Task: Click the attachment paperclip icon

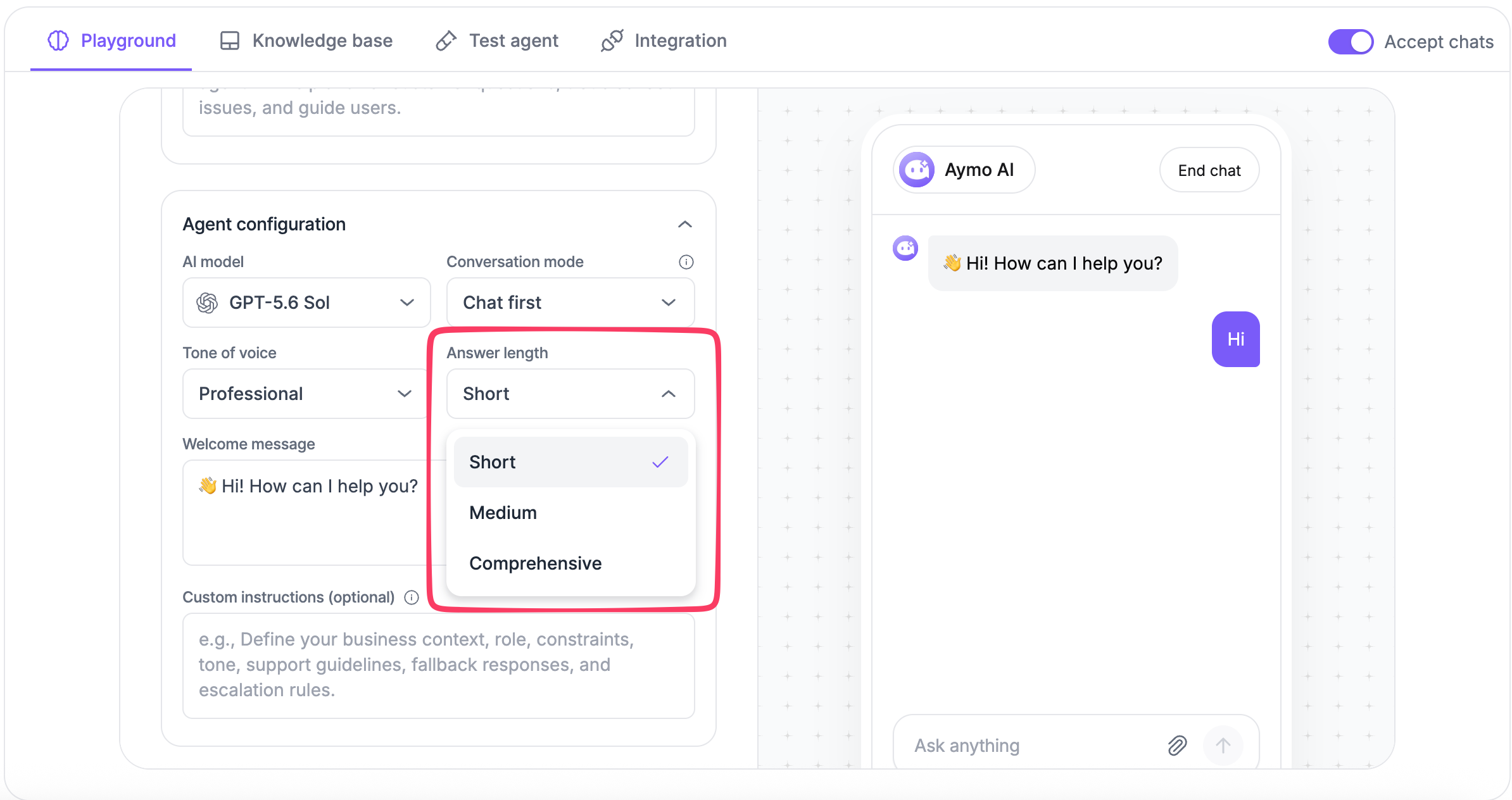Action: [1177, 746]
